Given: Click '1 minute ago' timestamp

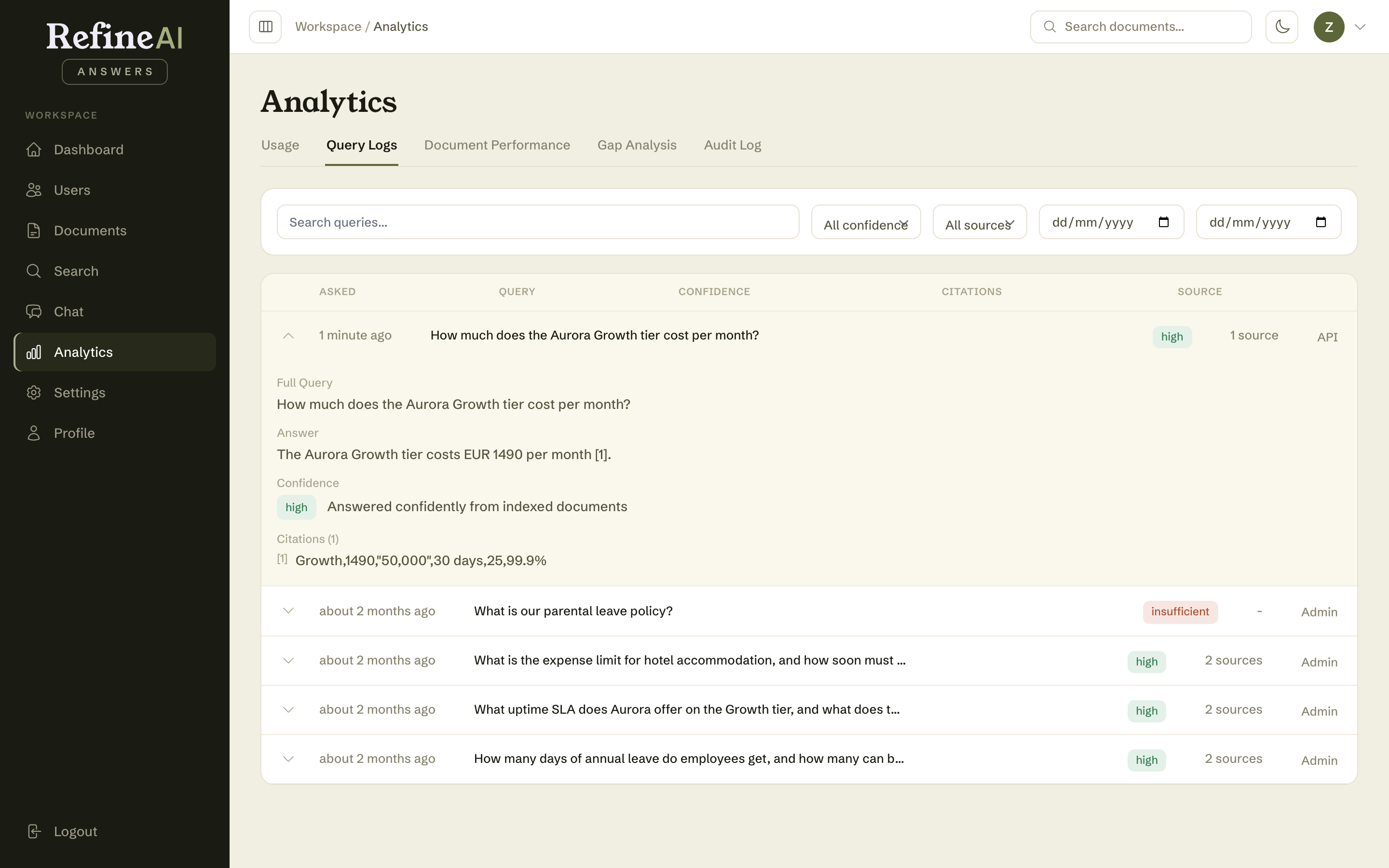Looking at the screenshot, I should [x=355, y=336].
